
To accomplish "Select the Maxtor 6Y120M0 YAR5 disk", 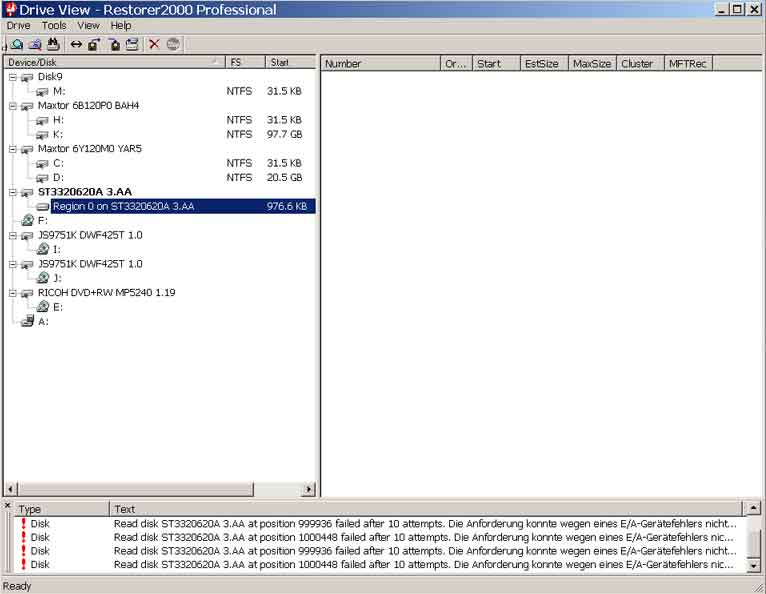I will (90, 148).
